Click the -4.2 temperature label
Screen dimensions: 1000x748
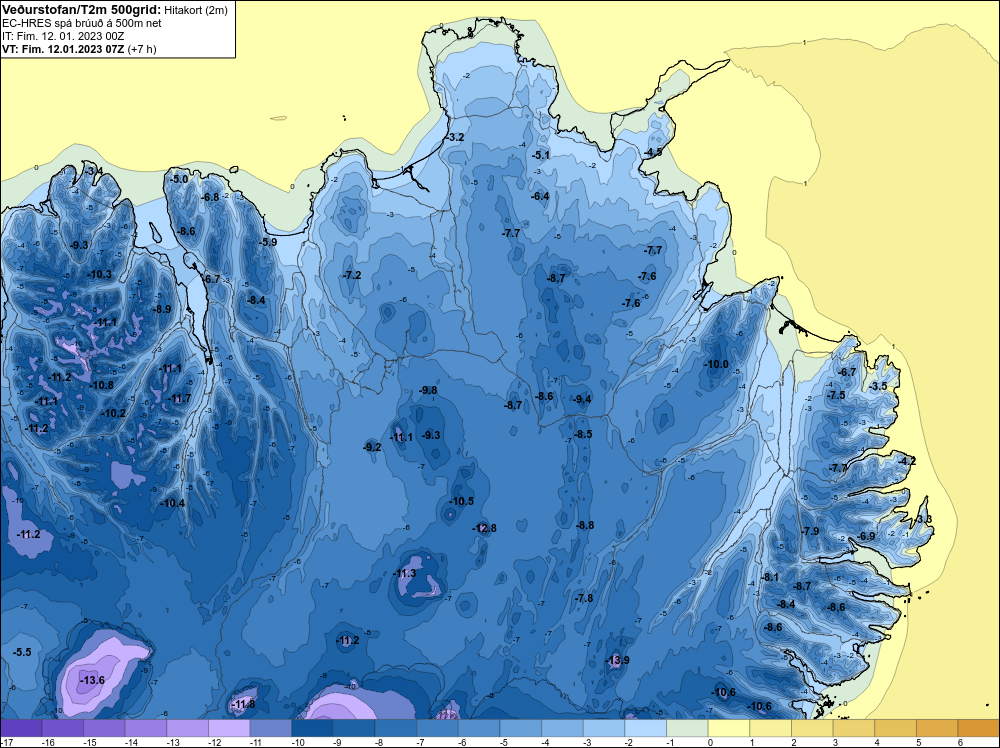click(907, 460)
